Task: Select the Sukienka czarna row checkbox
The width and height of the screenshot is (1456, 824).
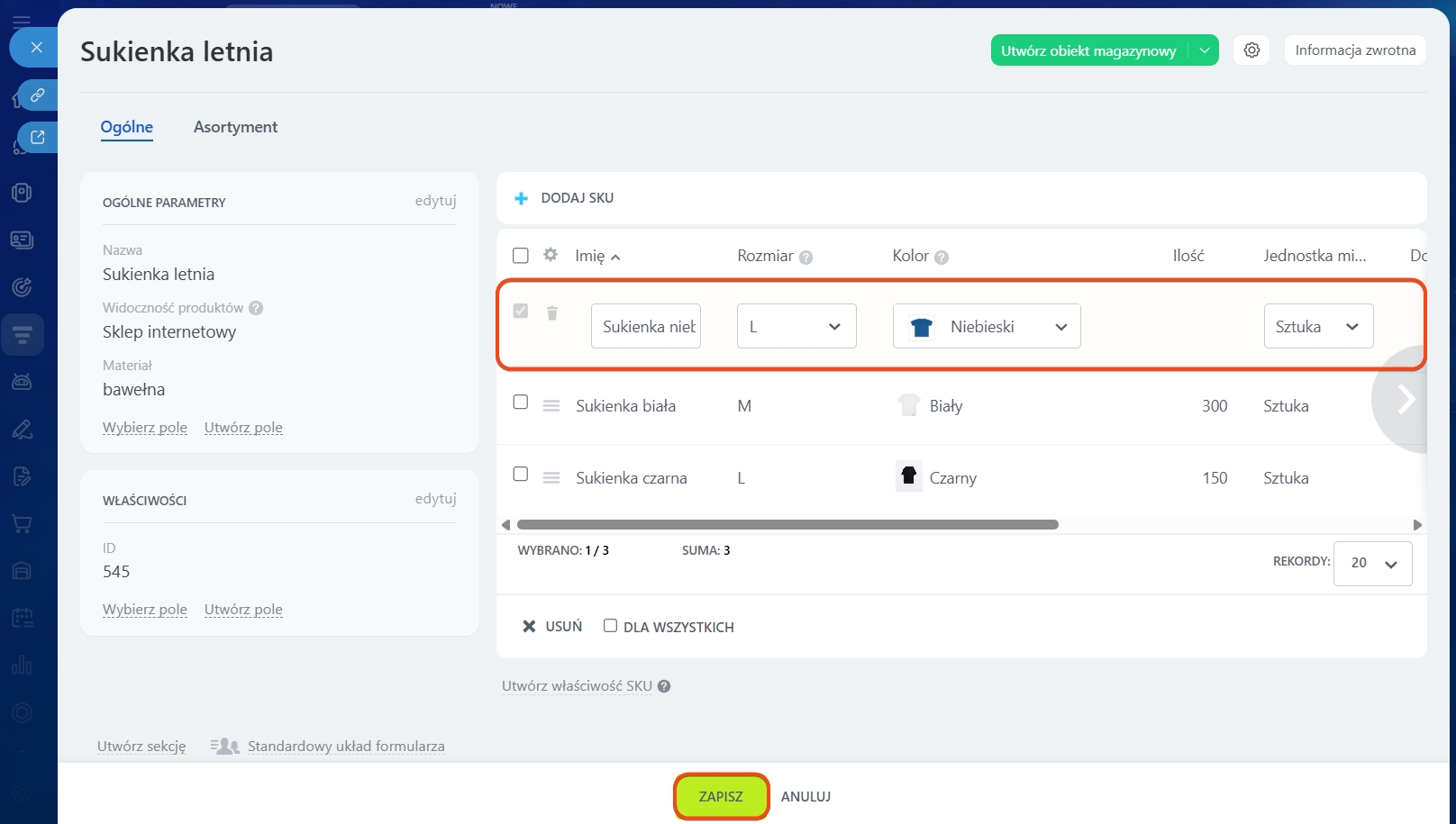Action: pyautogui.click(x=520, y=474)
